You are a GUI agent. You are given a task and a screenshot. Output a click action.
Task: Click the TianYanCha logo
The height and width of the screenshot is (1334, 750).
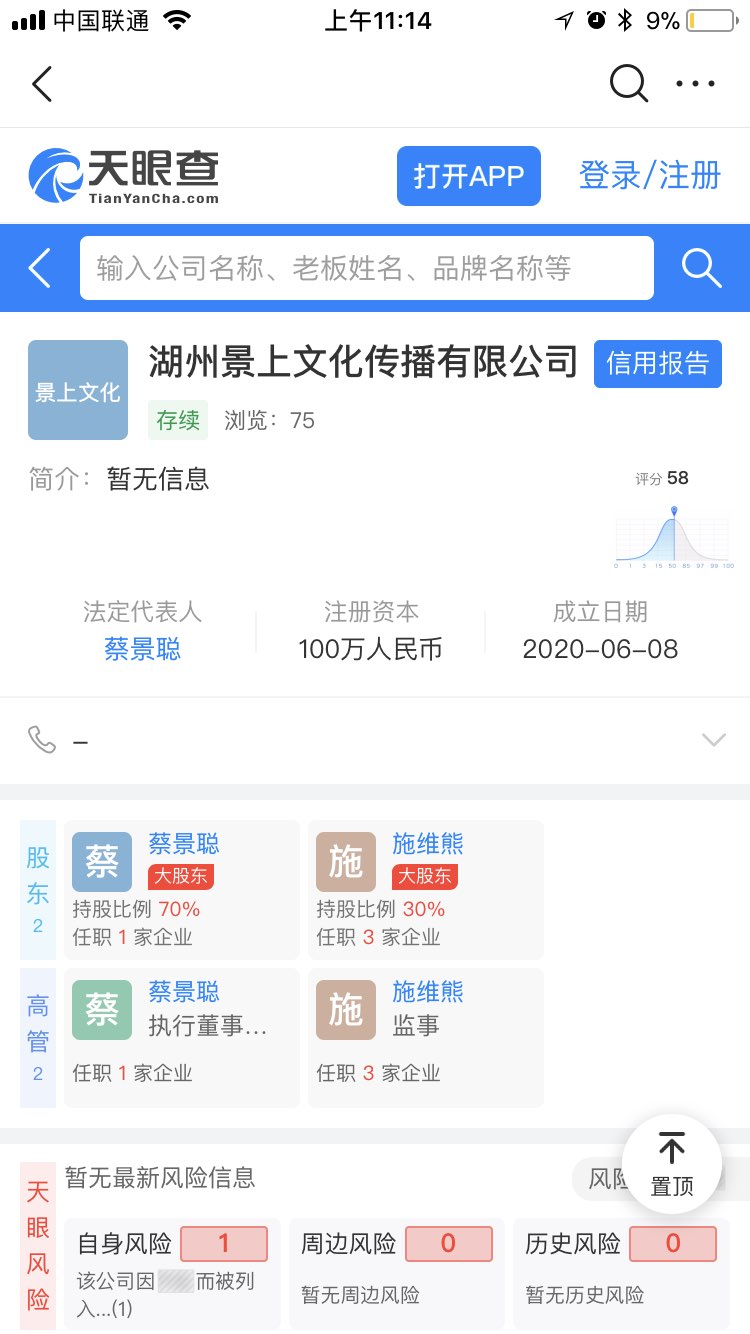123,176
